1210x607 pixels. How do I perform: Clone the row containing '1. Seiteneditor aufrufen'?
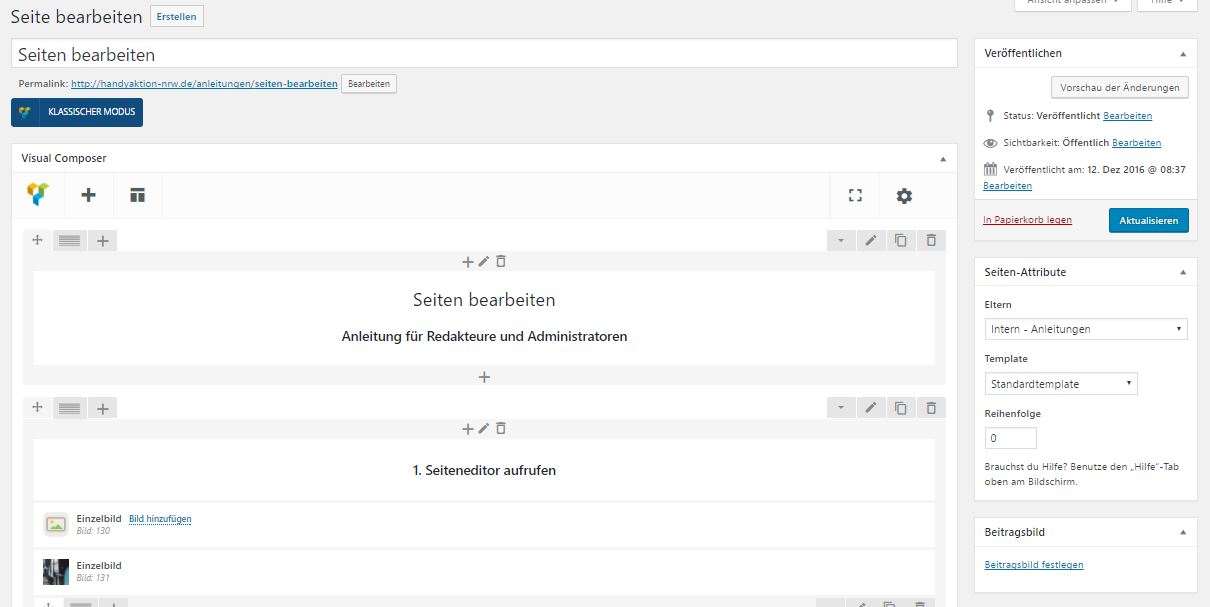[901, 408]
